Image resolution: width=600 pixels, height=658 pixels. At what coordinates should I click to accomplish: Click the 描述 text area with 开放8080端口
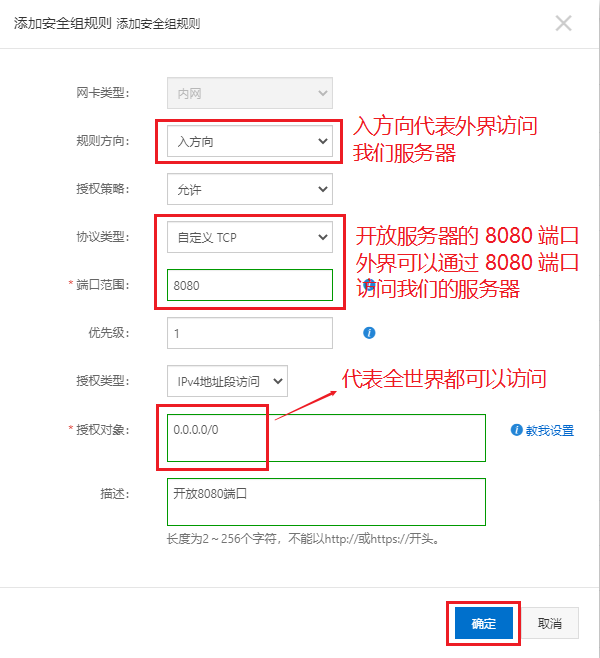pos(326,502)
